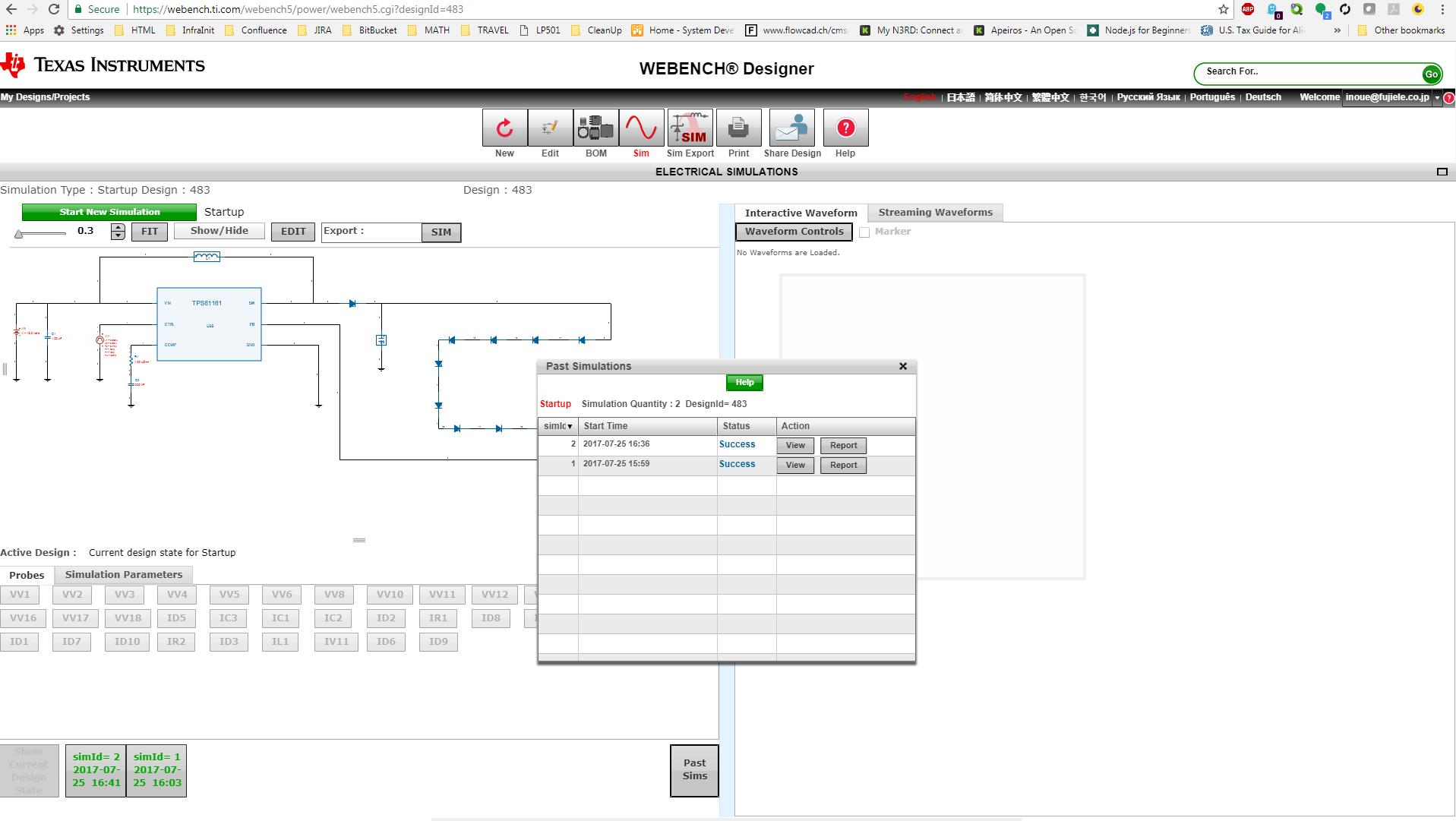Open the Help icon in the toolbar

[845, 128]
